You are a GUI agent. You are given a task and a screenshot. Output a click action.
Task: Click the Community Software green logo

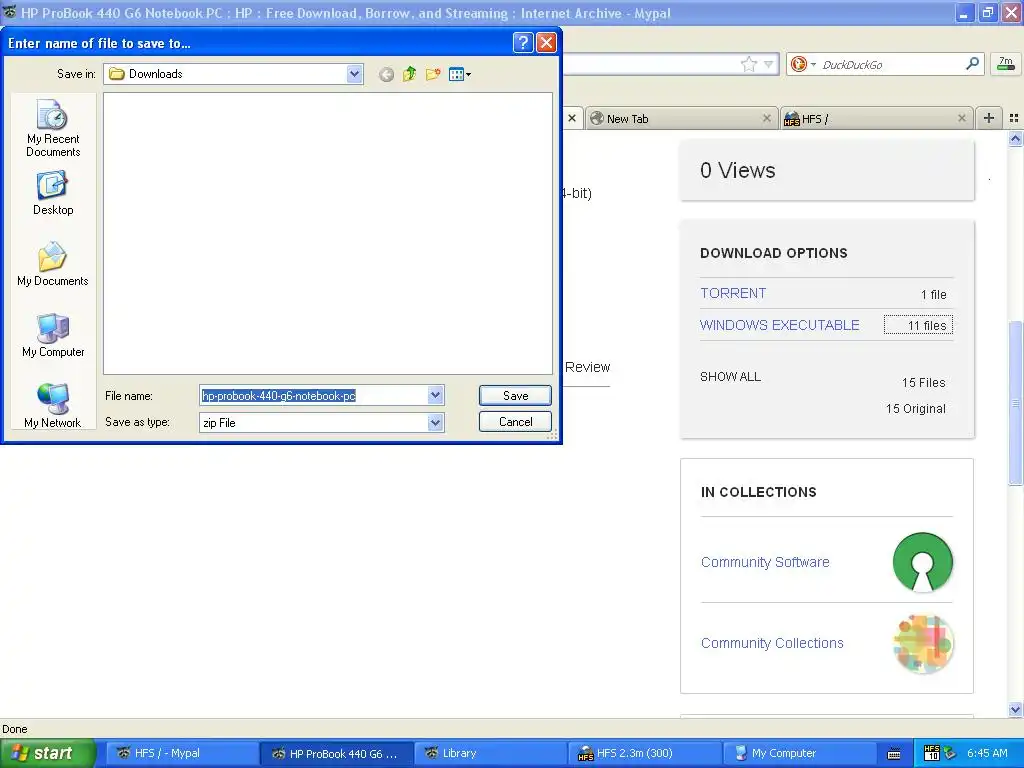[922, 562]
